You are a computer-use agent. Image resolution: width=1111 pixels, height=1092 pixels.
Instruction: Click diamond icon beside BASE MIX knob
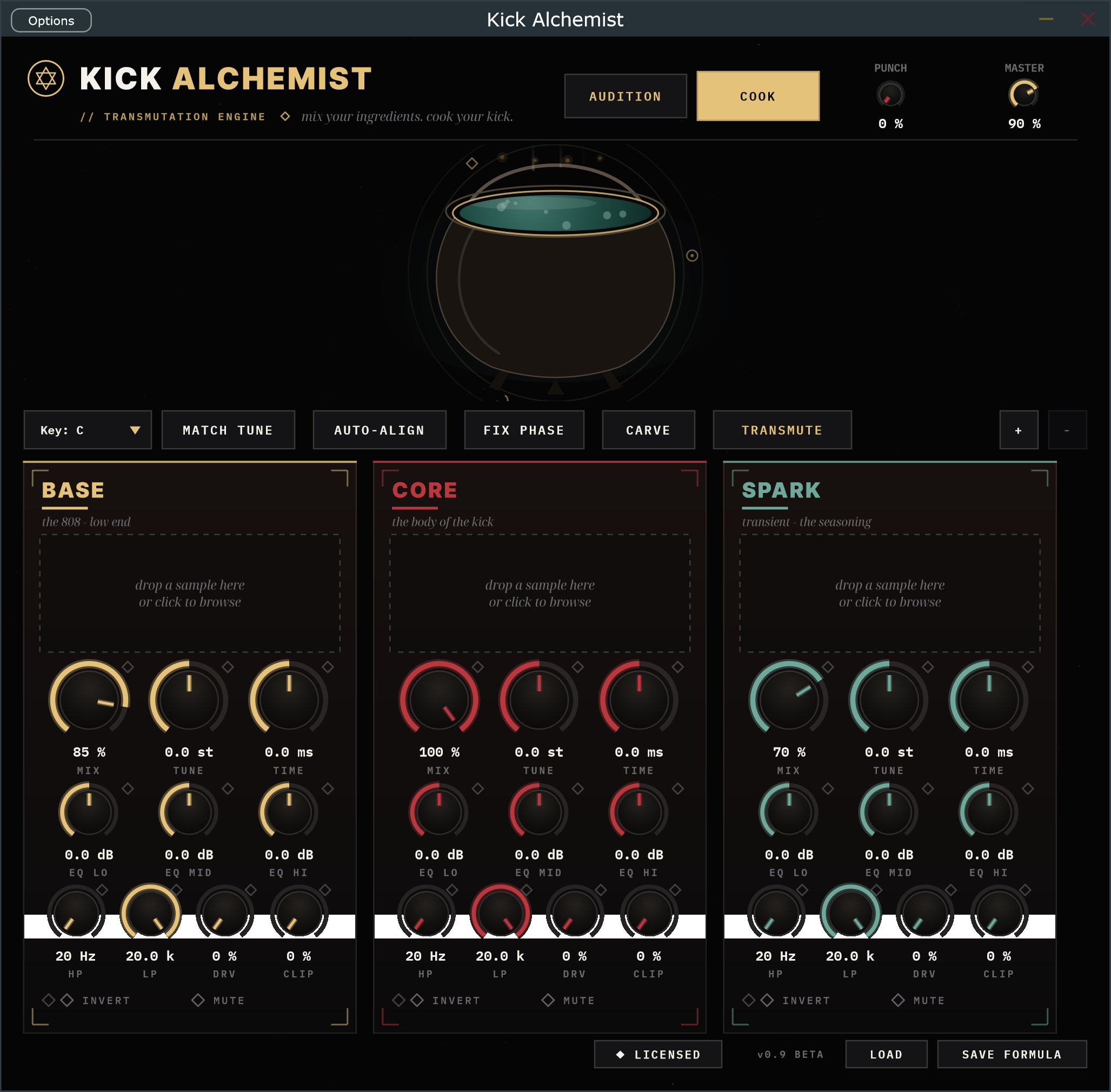(x=128, y=667)
